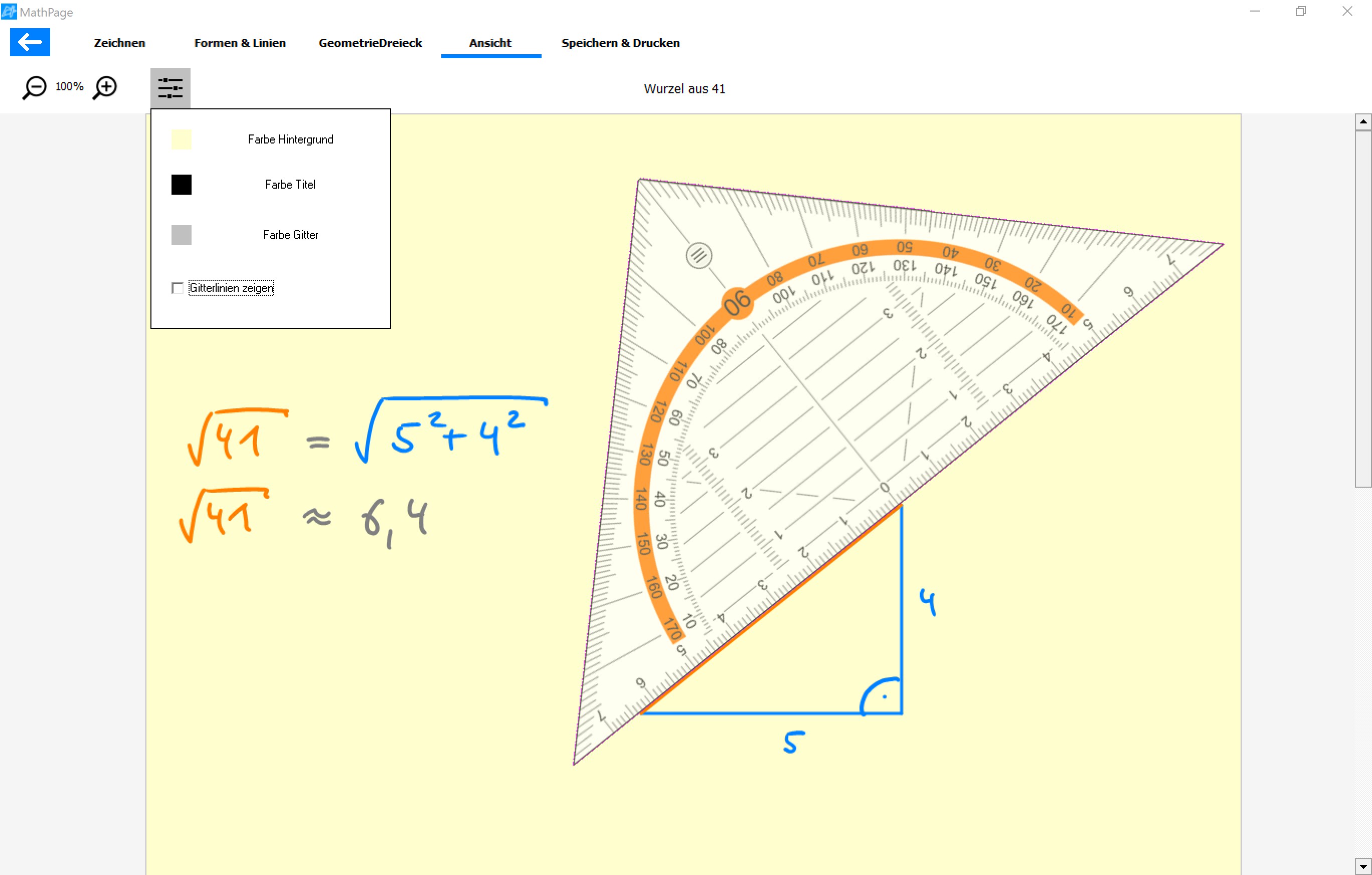This screenshot has width=1372, height=875.
Task: Toggle the view settings sliders icon
Action: coord(170,88)
